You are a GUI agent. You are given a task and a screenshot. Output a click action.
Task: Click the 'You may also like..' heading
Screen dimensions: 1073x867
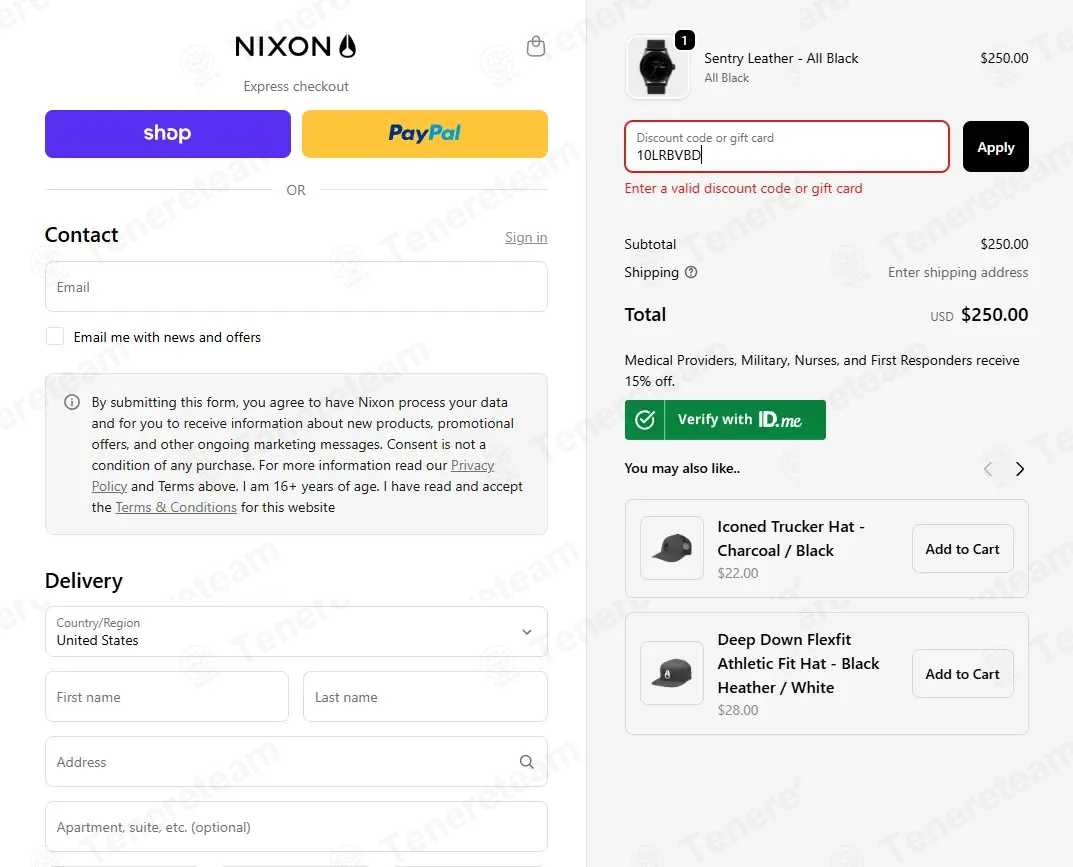(x=682, y=468)
